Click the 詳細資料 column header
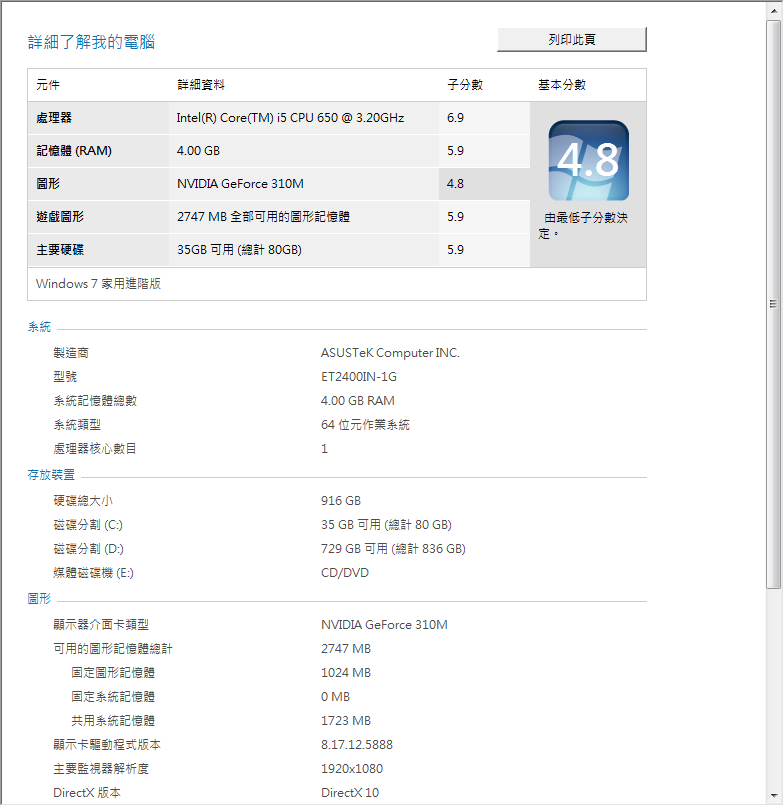The width and height of the screenshot is (784, 806). click(x=201, y=85)
